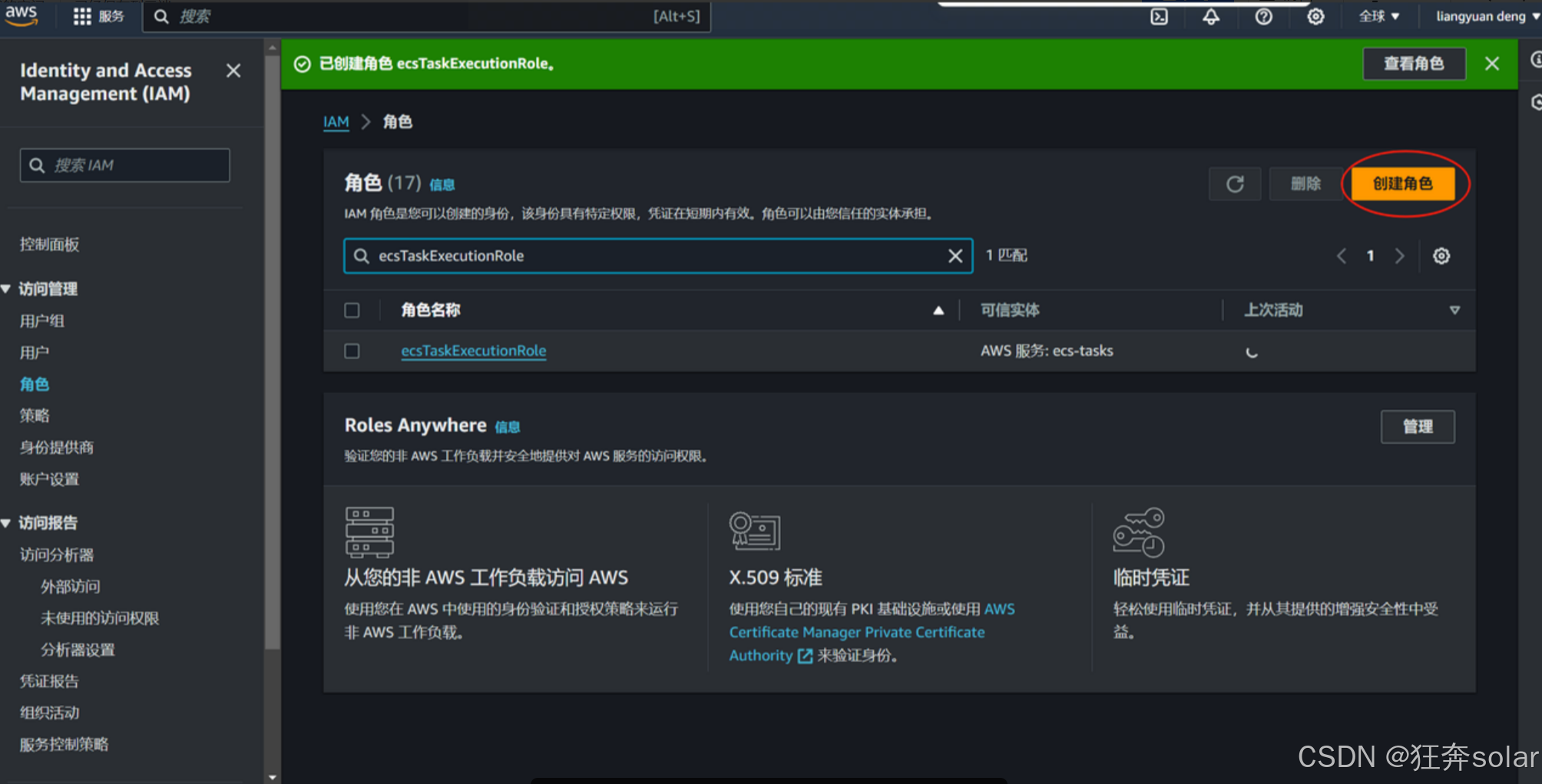Viewport: 1542px width, 784px height.
Task: Close the IAM navigation panel
Action: [233, 71]
